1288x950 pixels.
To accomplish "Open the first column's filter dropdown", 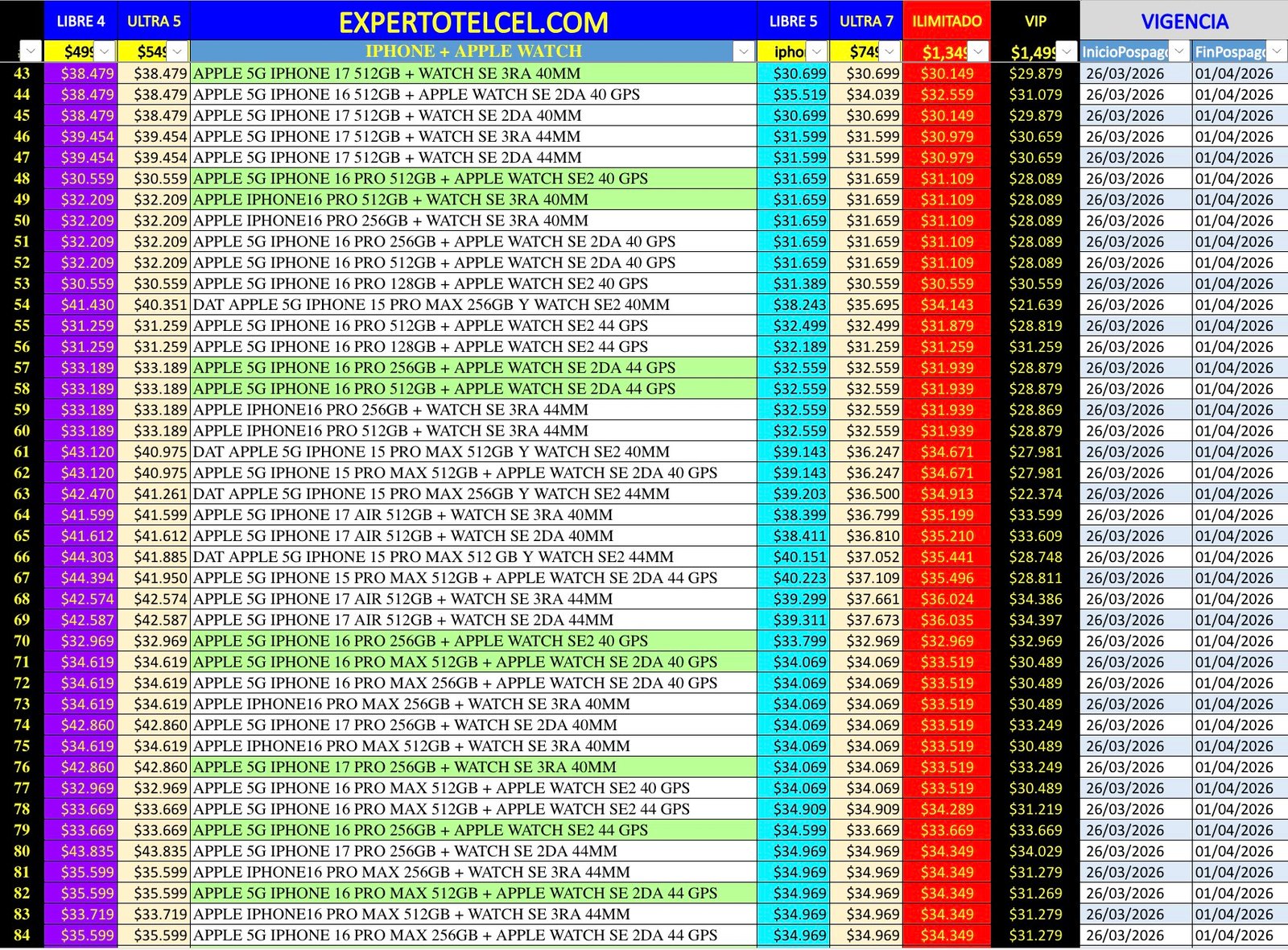I will click(31, 51).
